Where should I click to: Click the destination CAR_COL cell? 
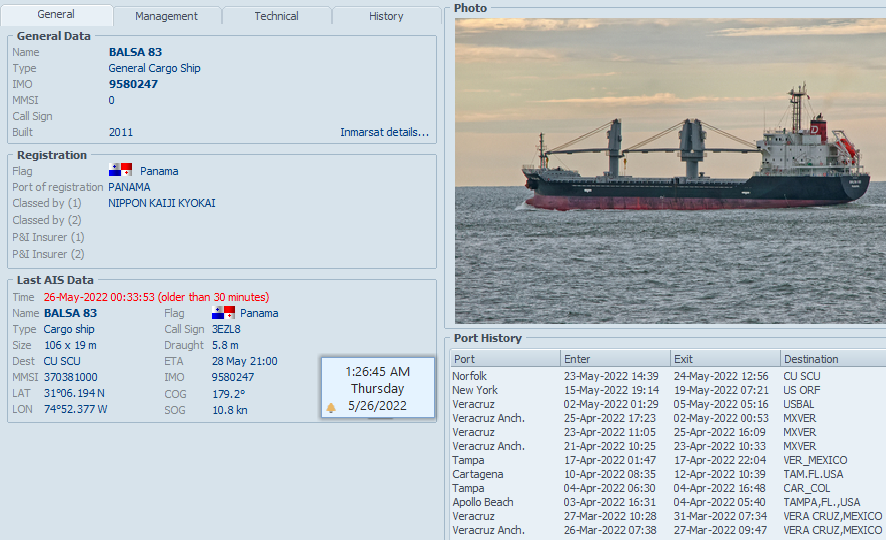click(806, 488)
